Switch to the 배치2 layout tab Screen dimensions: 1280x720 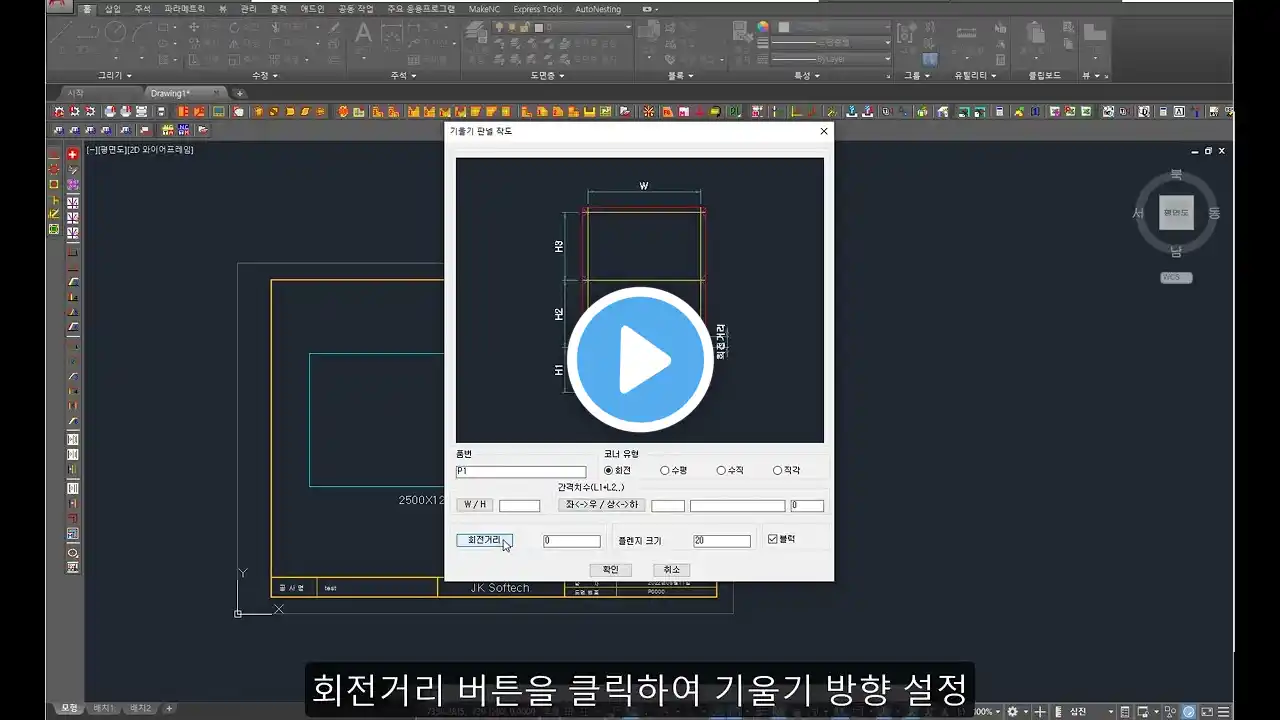[141, 708]
